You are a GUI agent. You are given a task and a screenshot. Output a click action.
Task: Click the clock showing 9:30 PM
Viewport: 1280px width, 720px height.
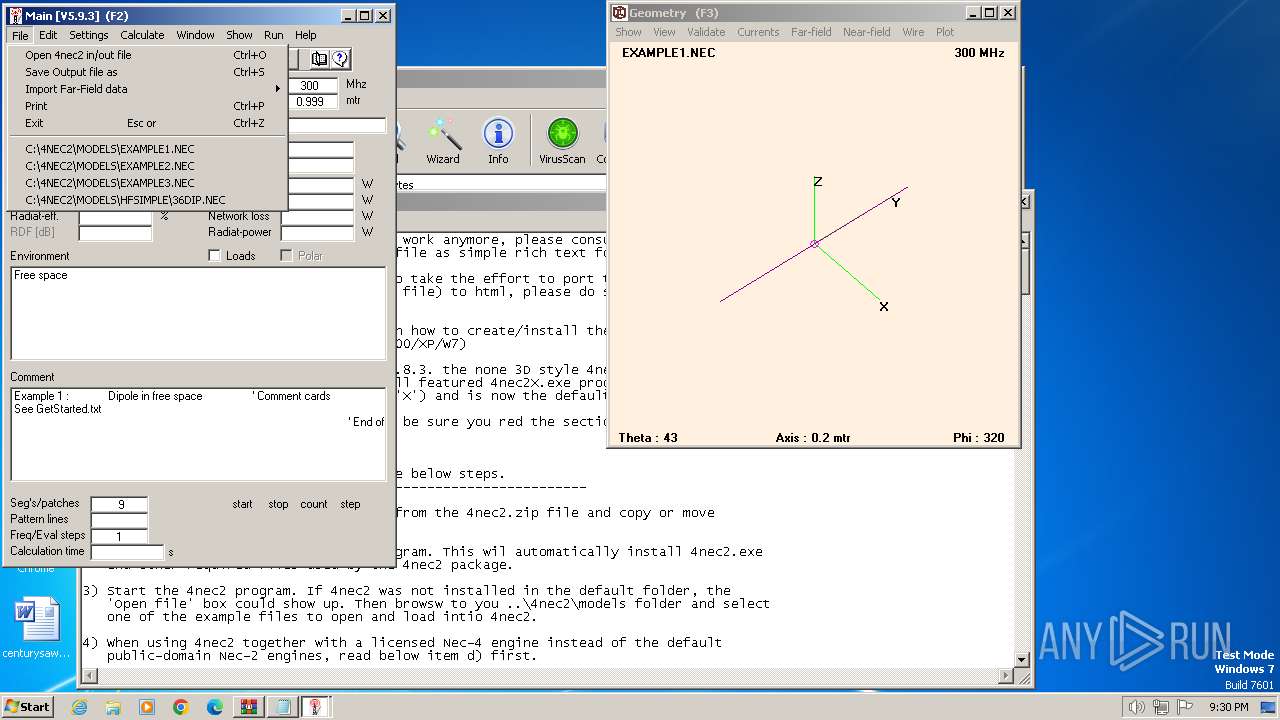click(1228, 707)
